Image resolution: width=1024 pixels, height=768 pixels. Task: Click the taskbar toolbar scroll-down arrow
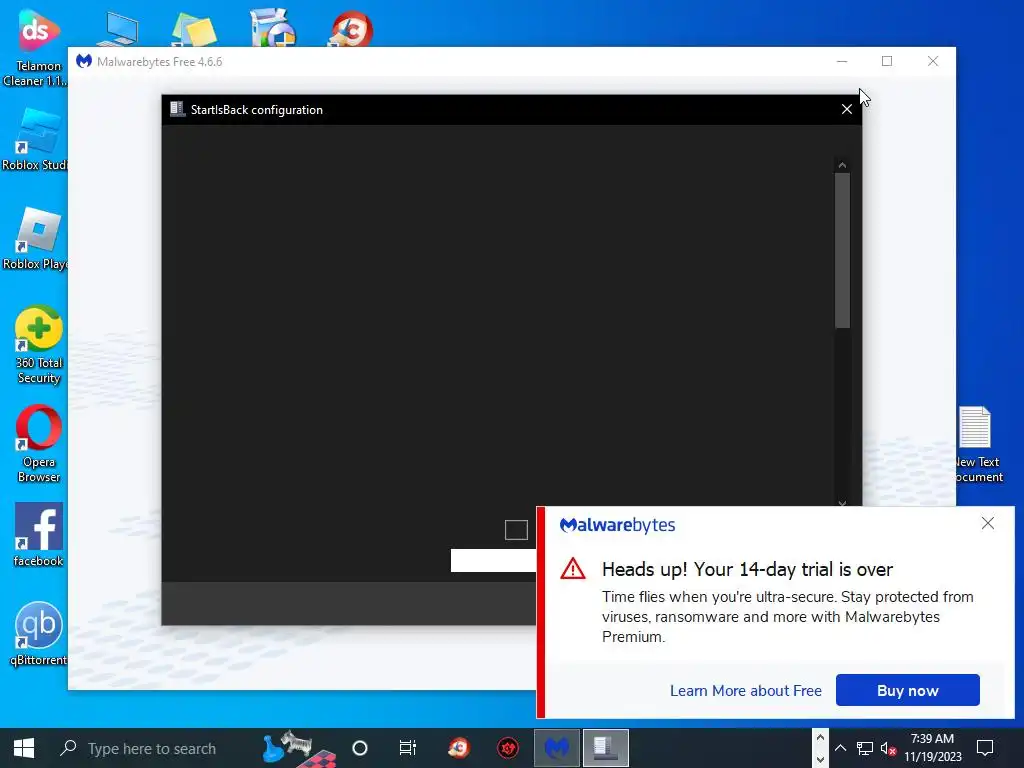pyautogui.click(x=820, y=759)
